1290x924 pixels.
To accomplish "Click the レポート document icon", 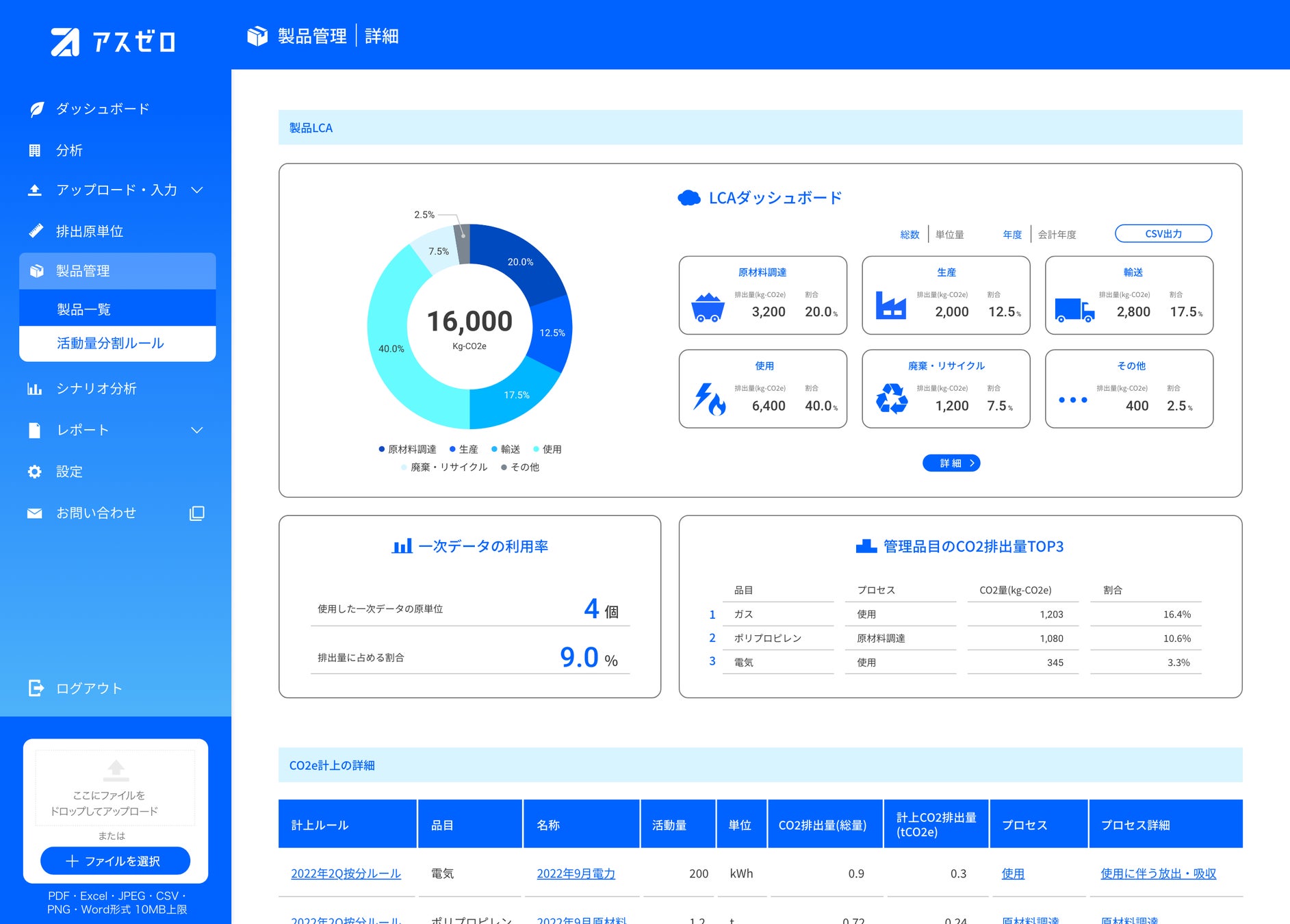I will [34, 431].
